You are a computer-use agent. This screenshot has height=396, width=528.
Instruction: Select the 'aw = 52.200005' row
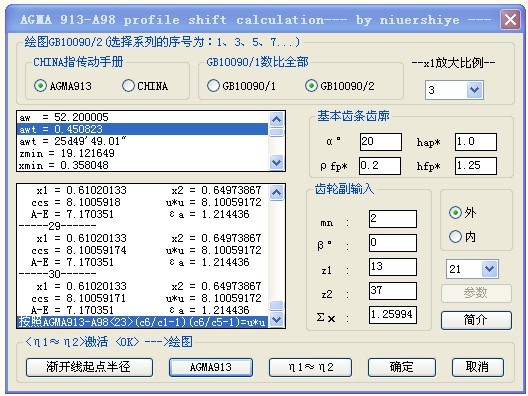[x=143, y=118]
